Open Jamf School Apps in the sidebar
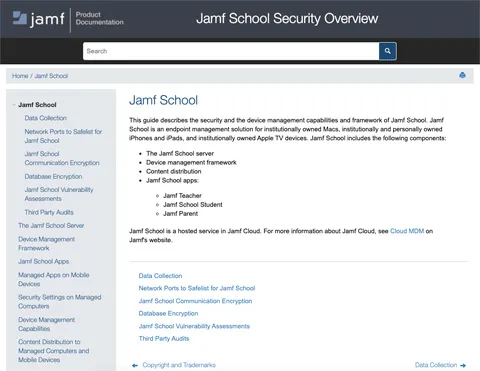The height and width of the screenshot is (371, 480). point(44,262)
